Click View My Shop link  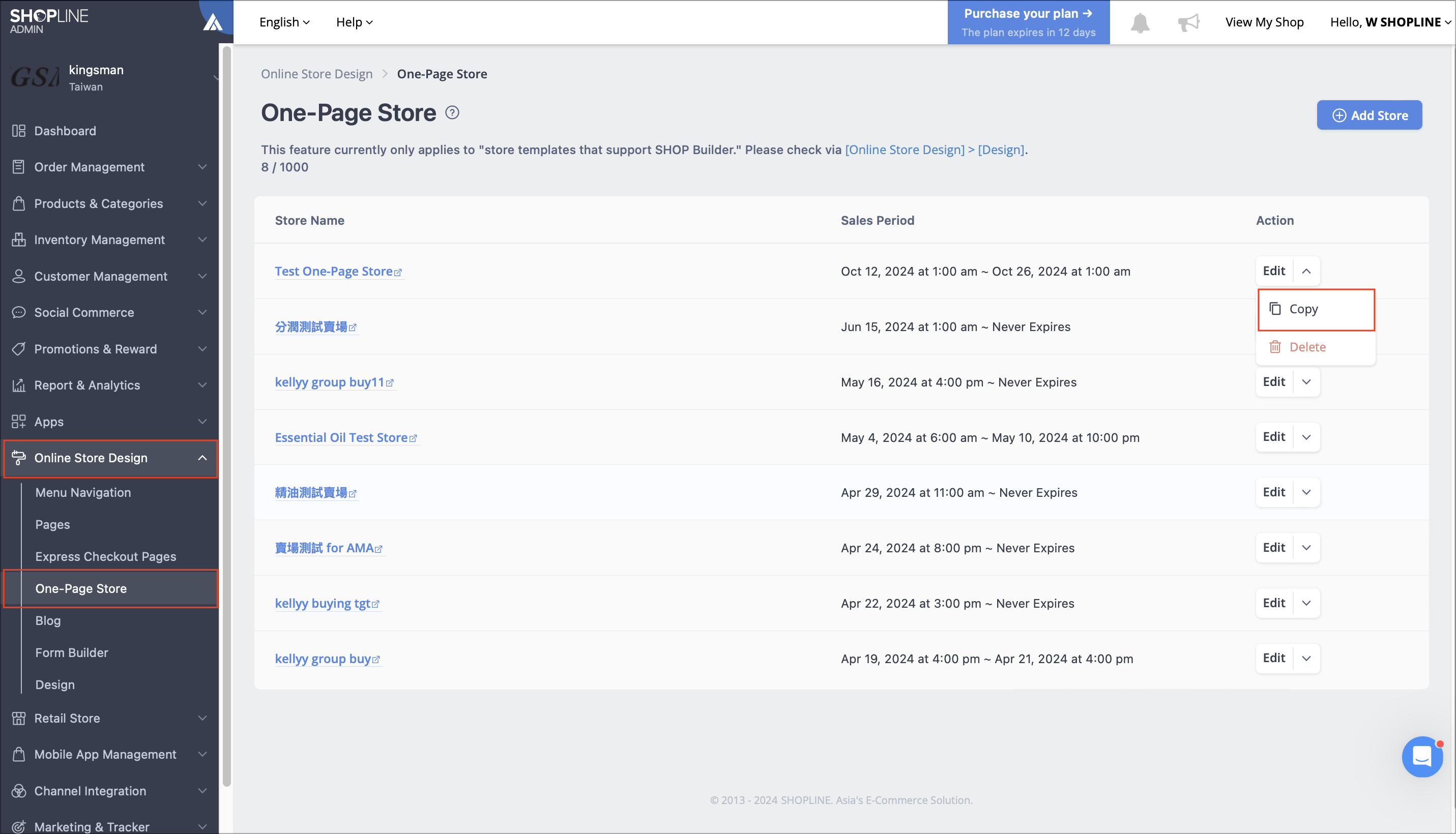[1264, 22]
